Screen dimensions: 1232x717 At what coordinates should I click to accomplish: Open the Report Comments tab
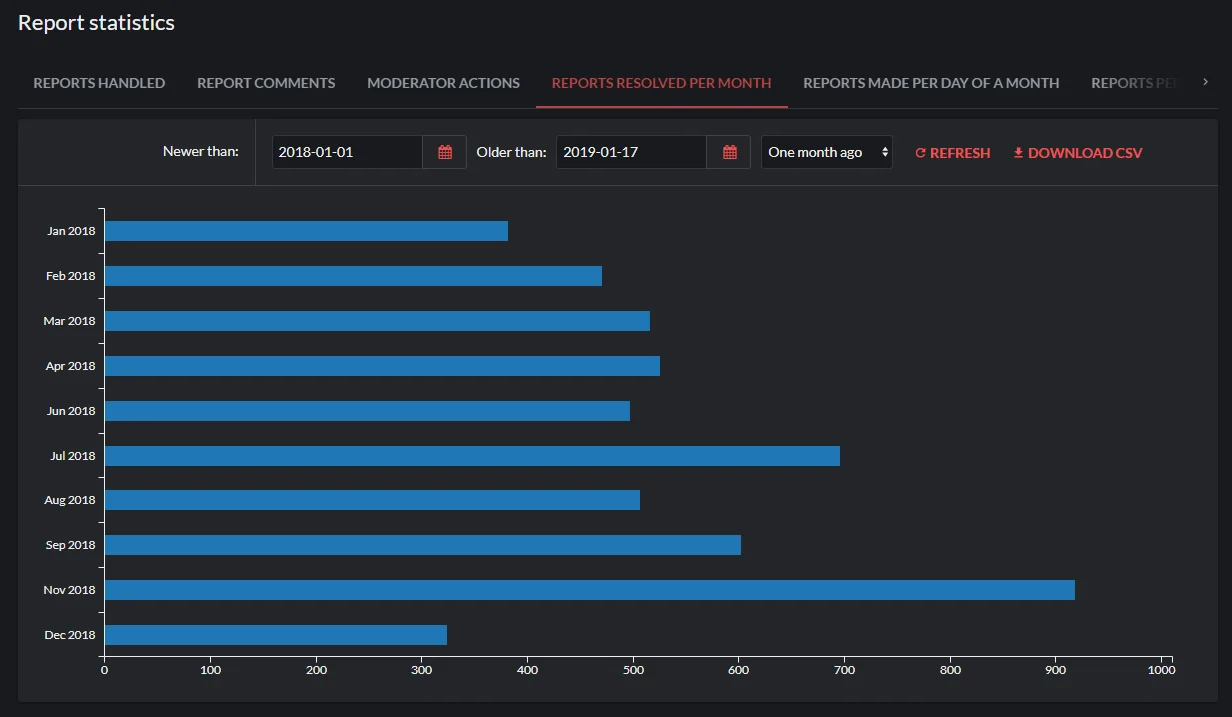266,83
